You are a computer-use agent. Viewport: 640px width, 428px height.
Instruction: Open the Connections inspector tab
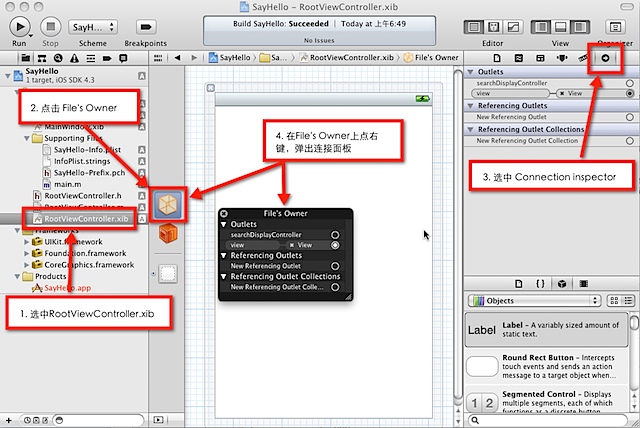pyautogui.click(x=605, y=59)
